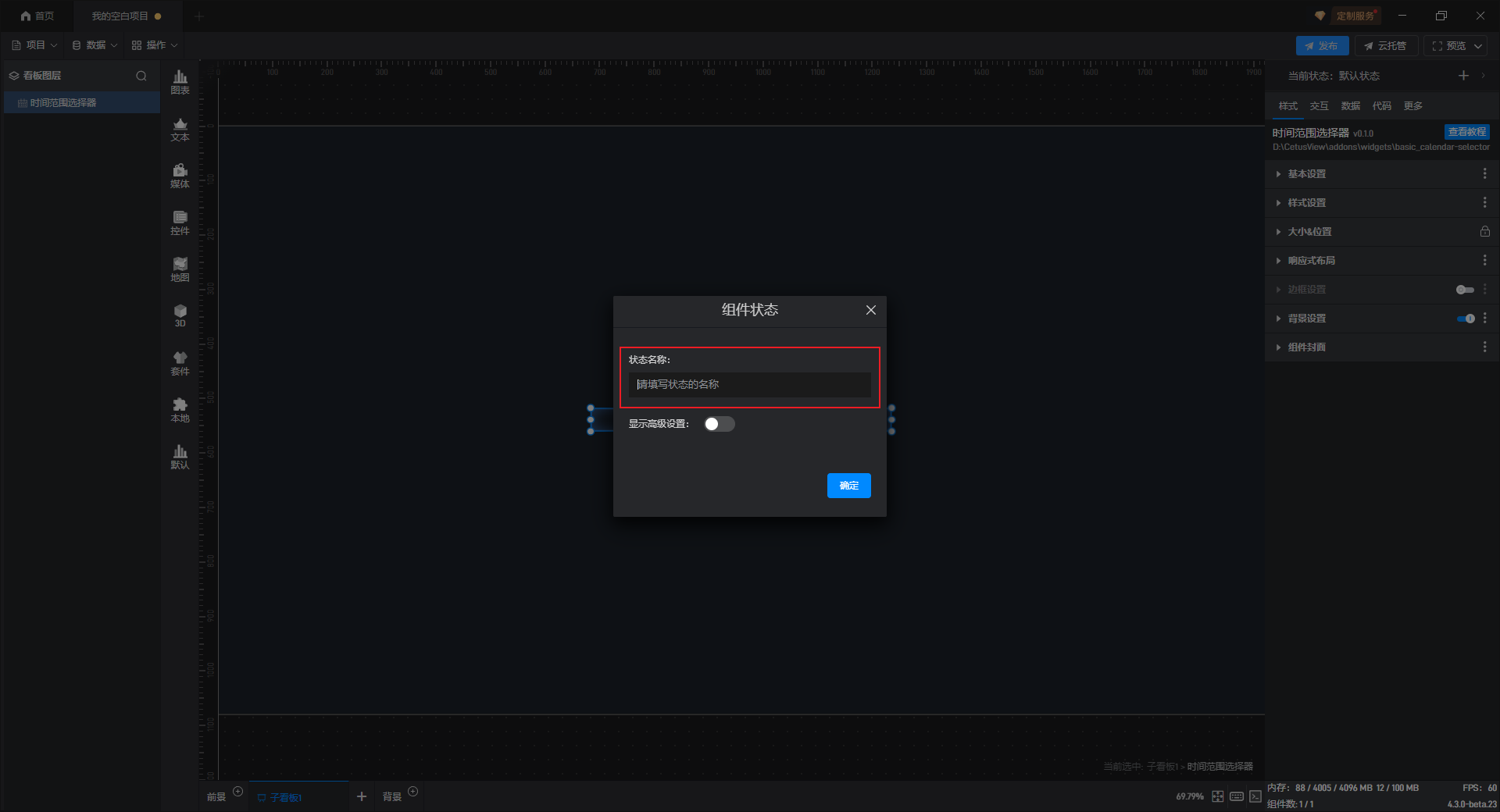Viewport: 1500px width, 812px height.
Task: Click the 当前状态: 默认状态 label
Action: (1334, 76)
